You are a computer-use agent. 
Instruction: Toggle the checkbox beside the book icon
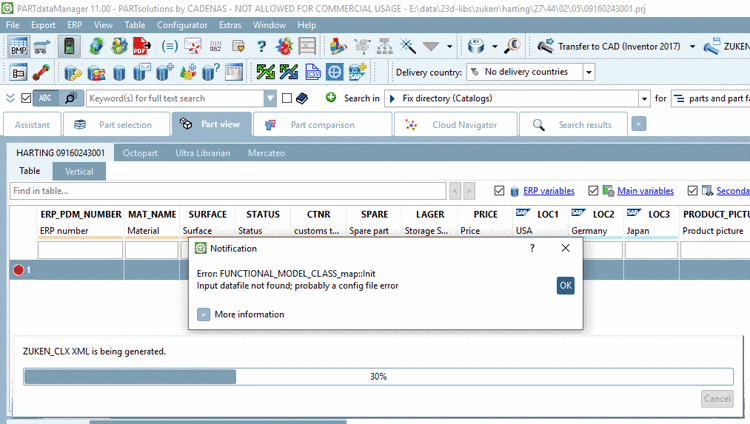pyautogui.click(x=287, y=98)
